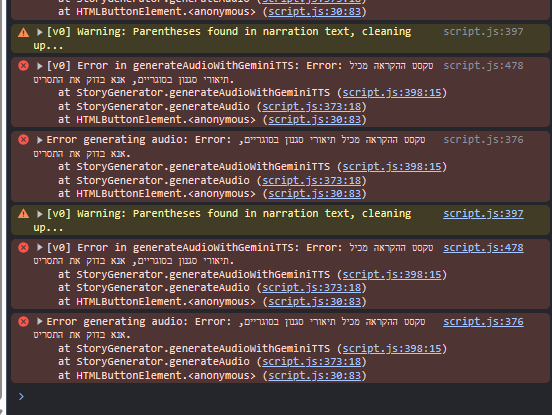Click 'StoryGenerator.generateAudio' text in the last error stack
Viewport: 552px width, 415px height.
click(x=163, y=361)
